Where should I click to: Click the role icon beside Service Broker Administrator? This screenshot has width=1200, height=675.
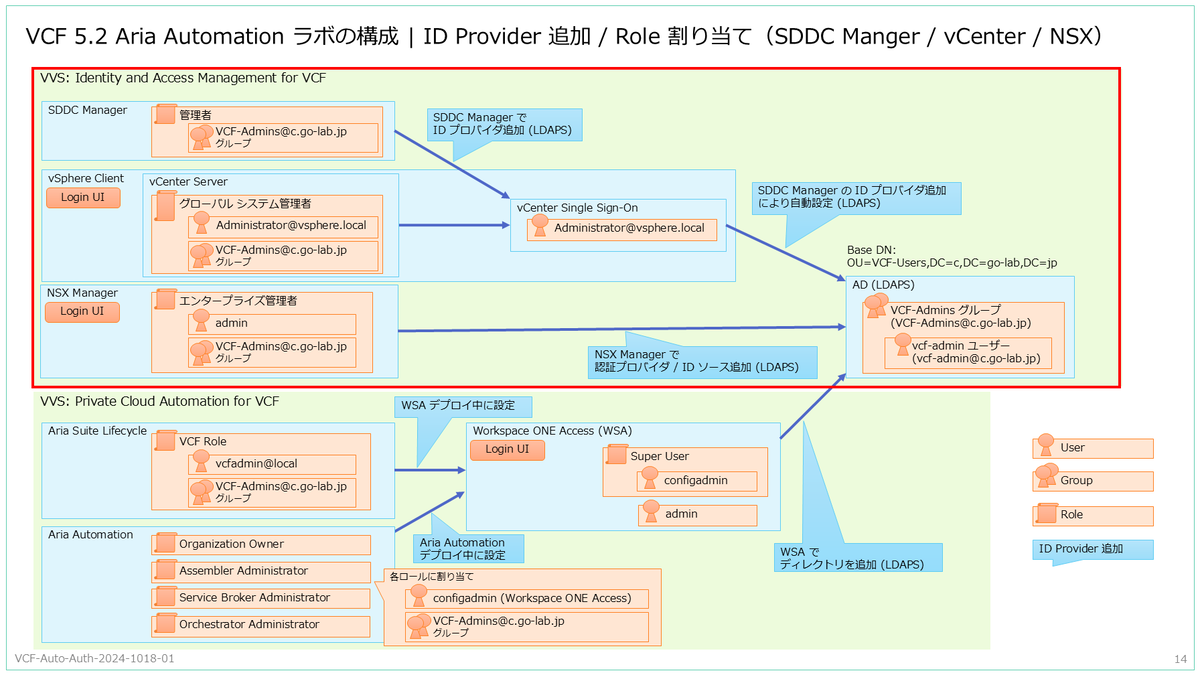pyautogui.click(x=165, y=598)
